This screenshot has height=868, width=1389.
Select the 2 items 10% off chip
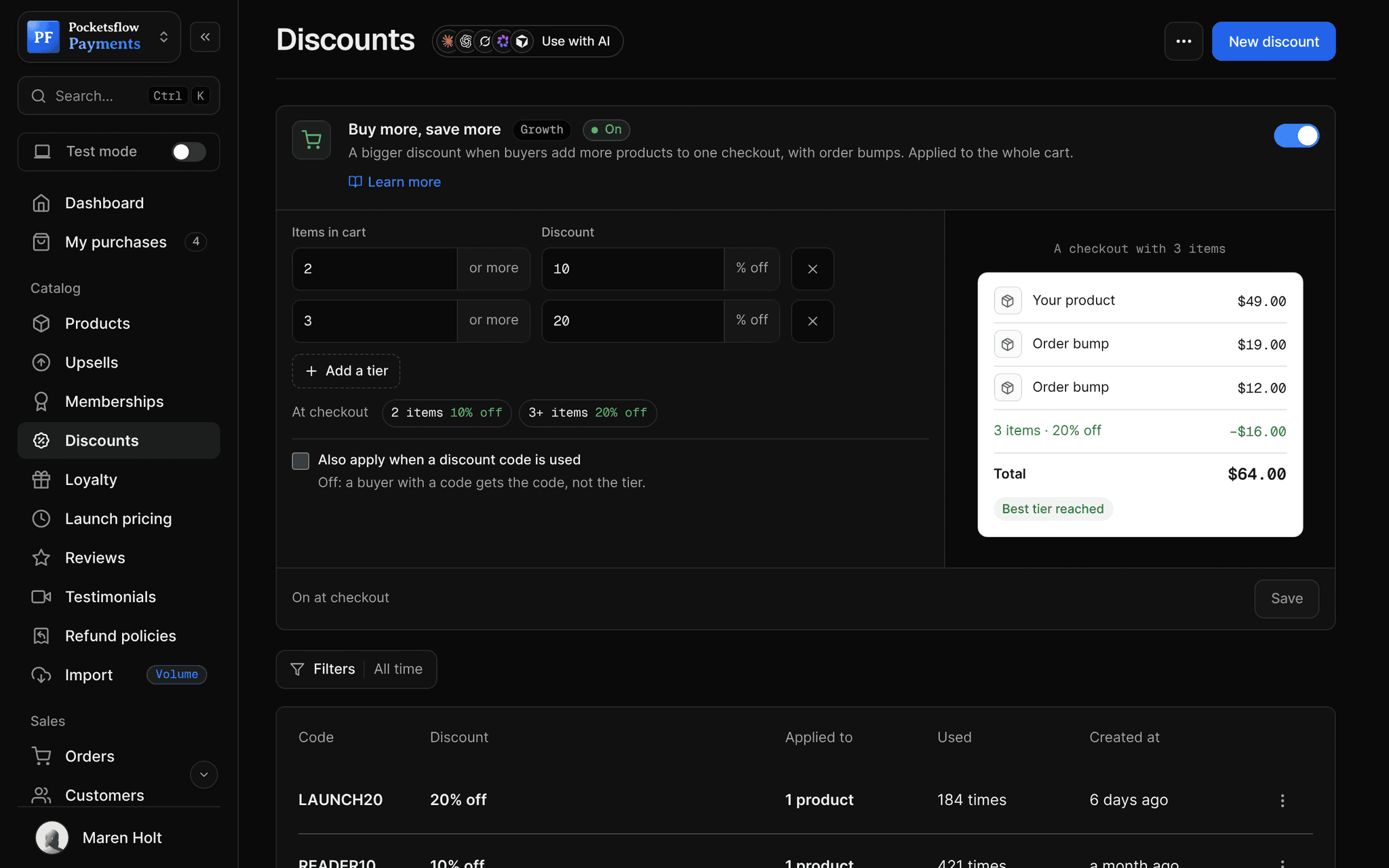tap(446, 413)
